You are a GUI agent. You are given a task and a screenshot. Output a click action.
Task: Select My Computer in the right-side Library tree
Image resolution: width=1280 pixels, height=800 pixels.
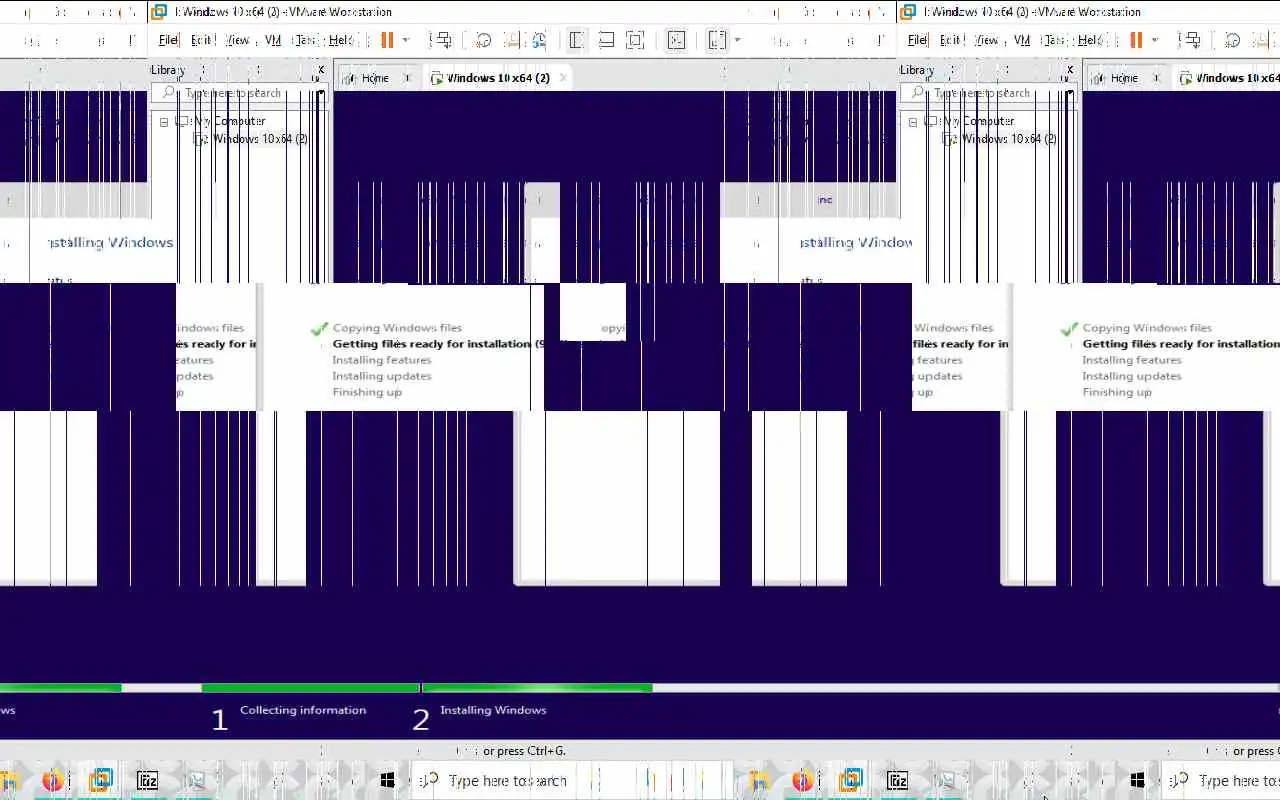click(978, 121)
